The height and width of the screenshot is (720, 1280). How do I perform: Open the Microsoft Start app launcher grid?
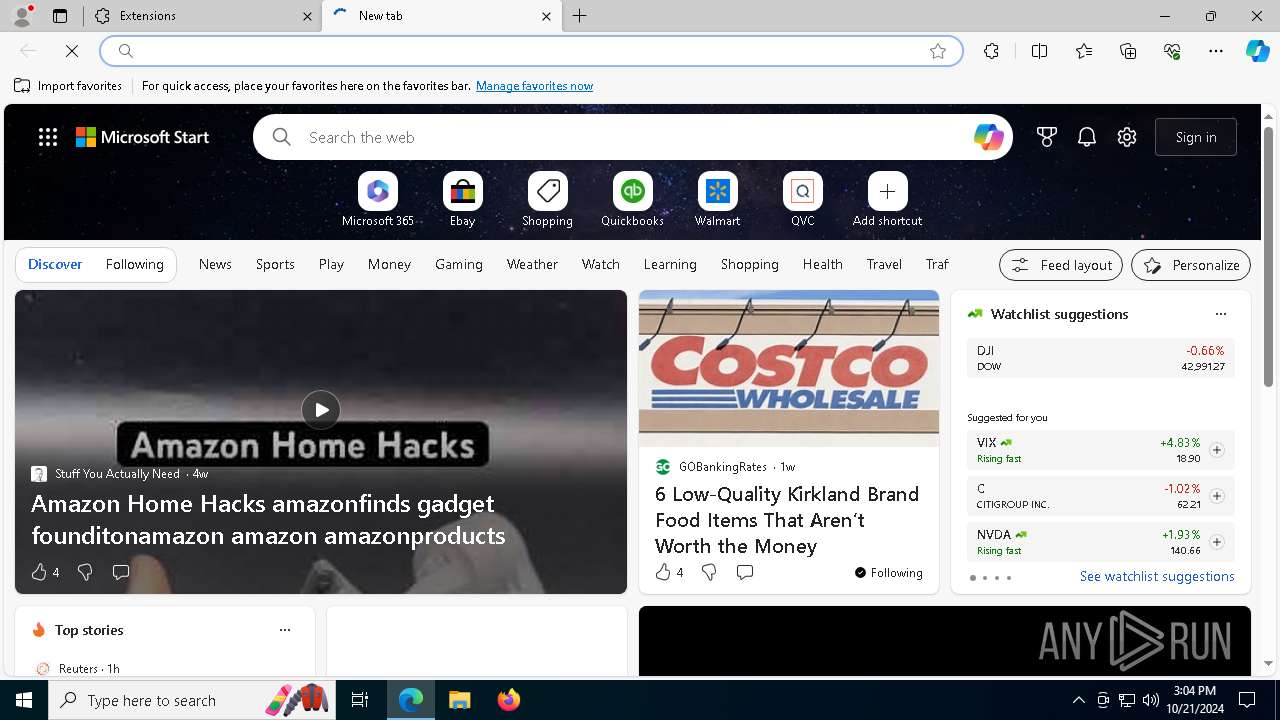pos(48,137)
